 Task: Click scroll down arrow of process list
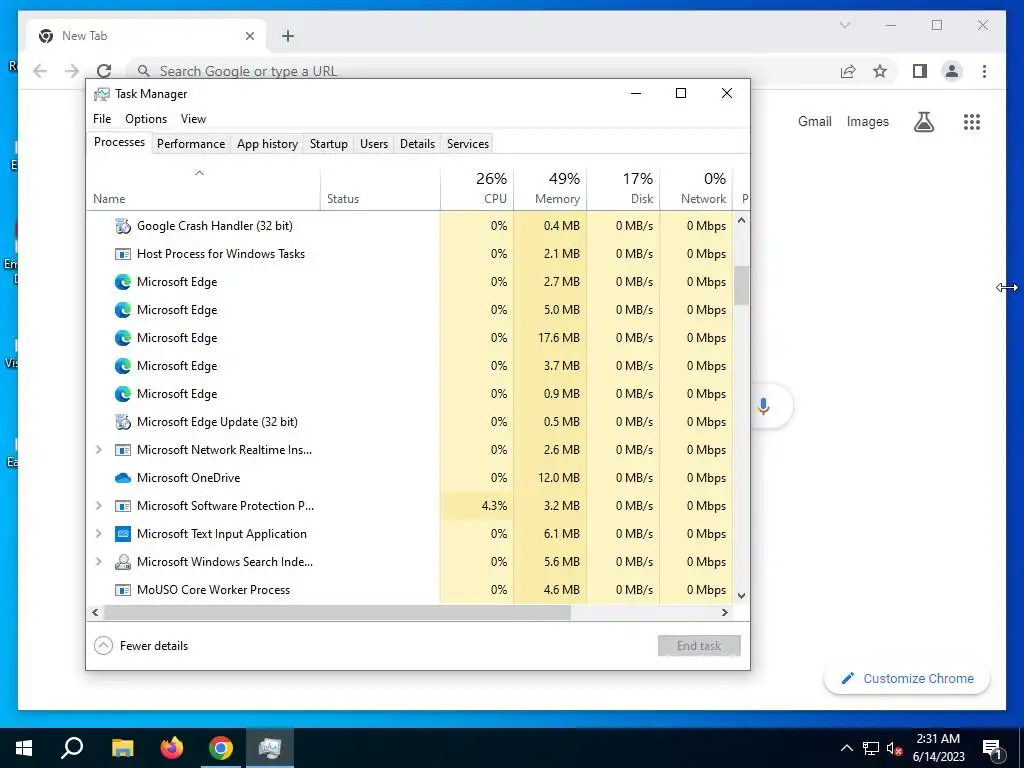point(741,596)
